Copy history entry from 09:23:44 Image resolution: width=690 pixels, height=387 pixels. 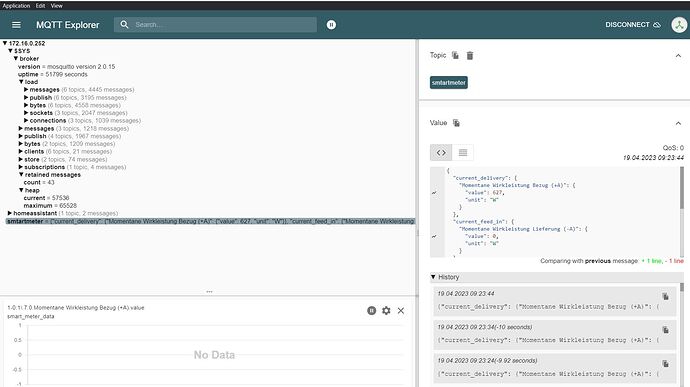pos(665,296)
